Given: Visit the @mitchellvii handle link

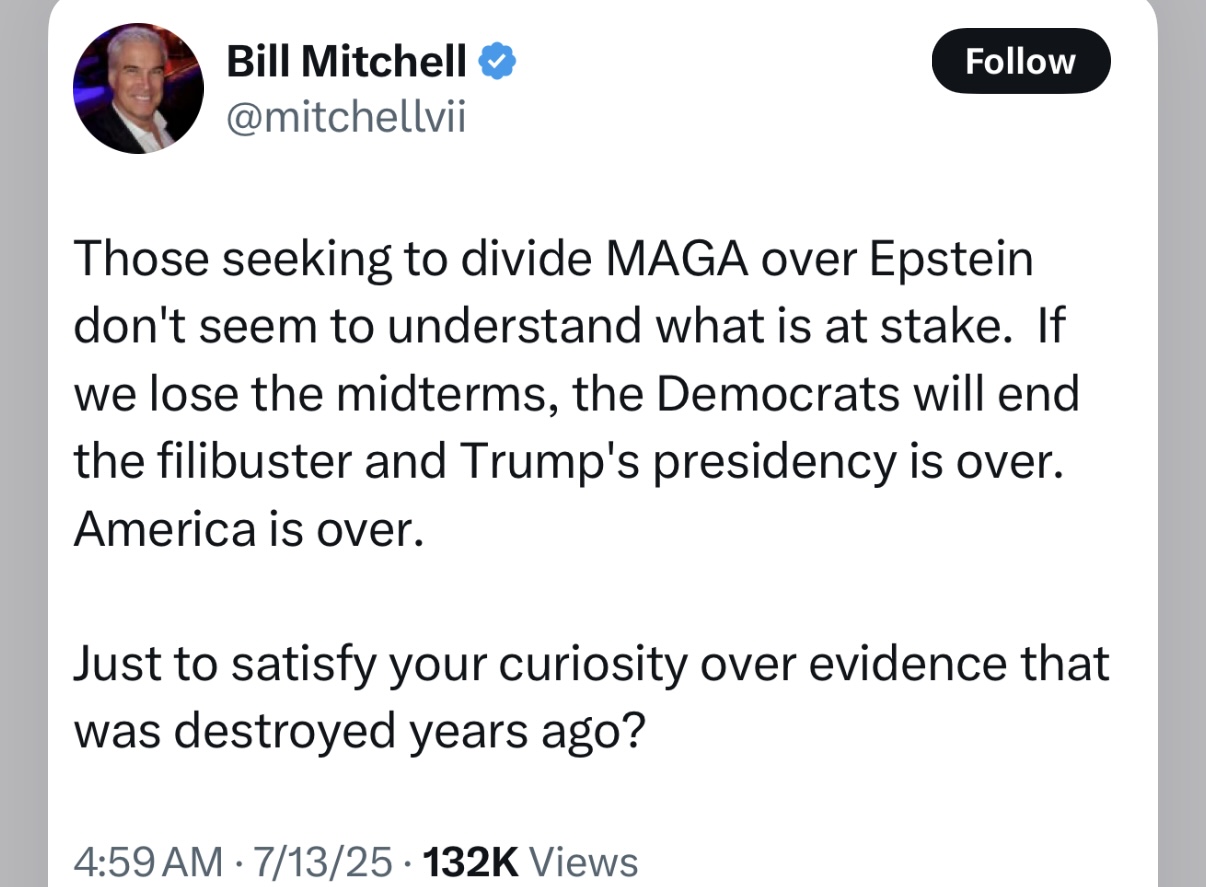Looking at the screenshot, I should (x=348, y=119).
